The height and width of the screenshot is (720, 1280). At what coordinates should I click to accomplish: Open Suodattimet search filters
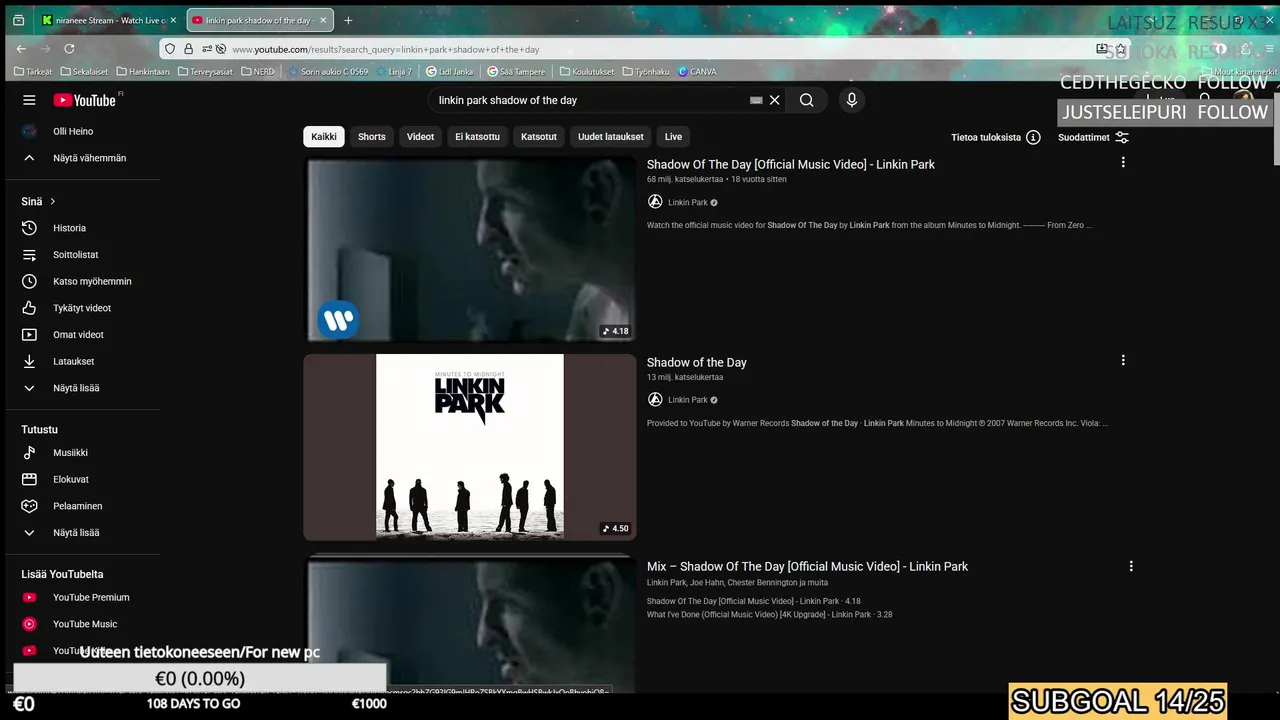click(1093, 137)
